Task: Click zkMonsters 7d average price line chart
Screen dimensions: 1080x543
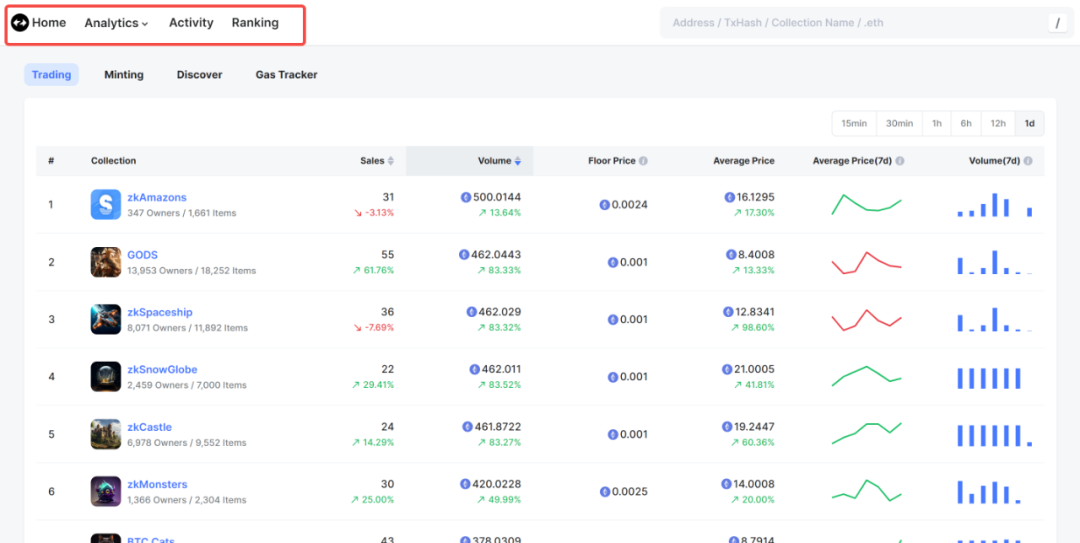Action: point(866,490)
